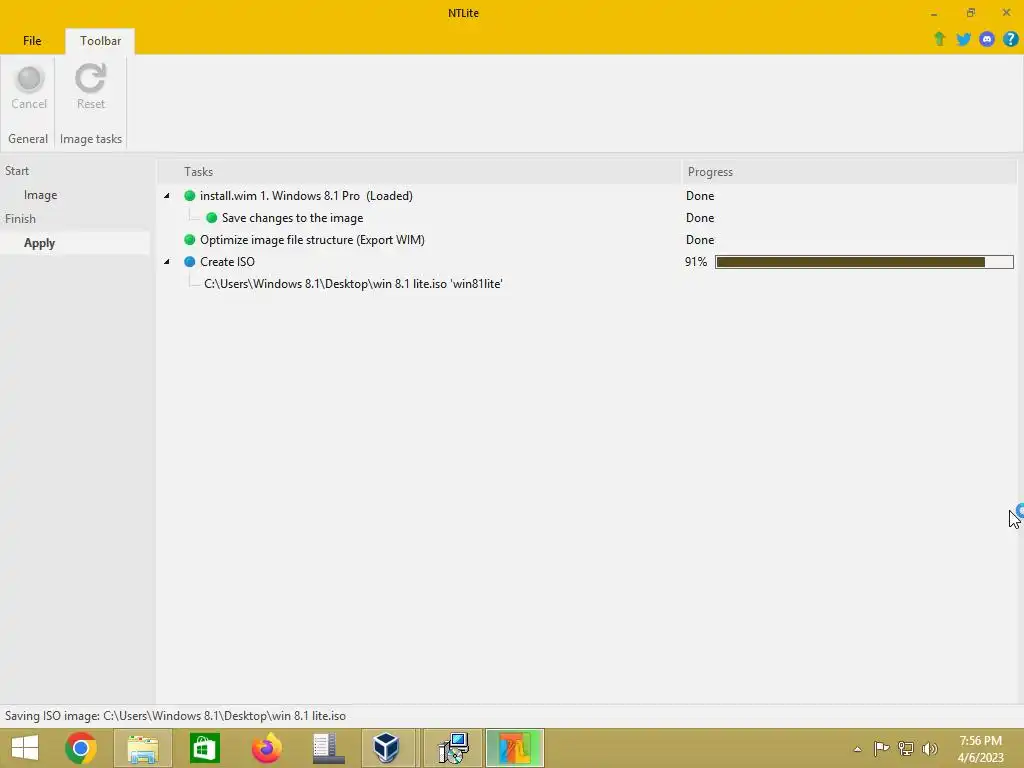Click the Reset image tasks button
The width and height of the screenshot is (1024, 768).
90,88
